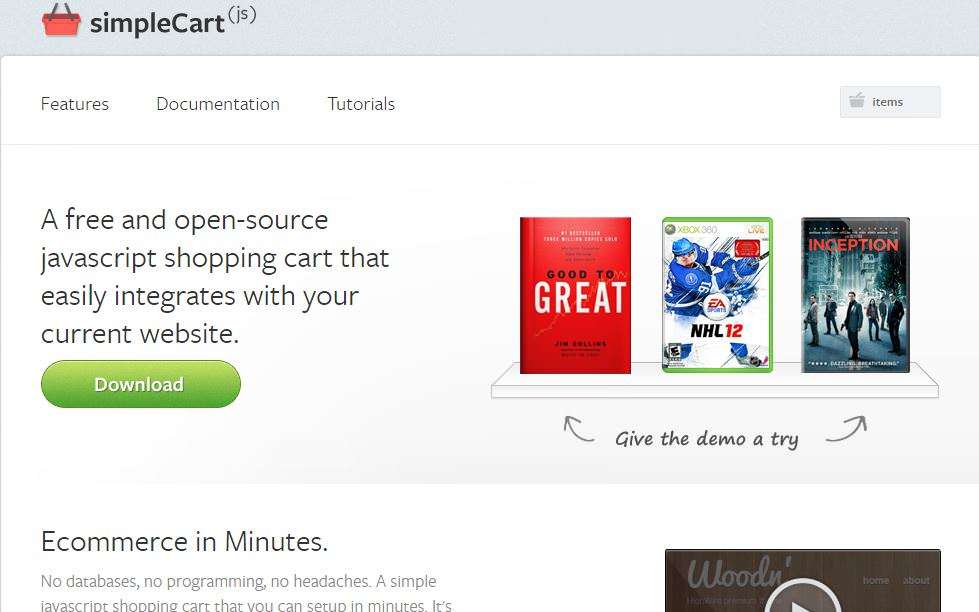Screen dimensions: 979x612
Task: Click the home link inside the video thumbnail
Action: click(x=875, y=579)
